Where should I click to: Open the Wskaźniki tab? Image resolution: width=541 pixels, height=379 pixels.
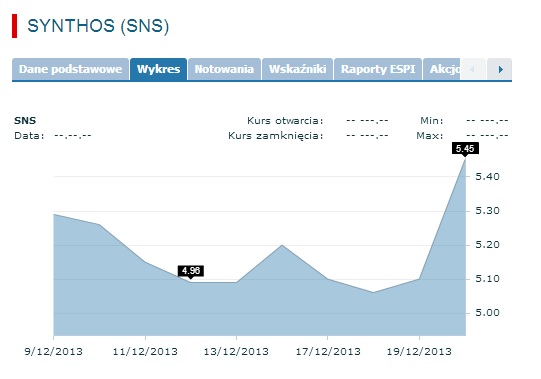(x=297, y=69)
